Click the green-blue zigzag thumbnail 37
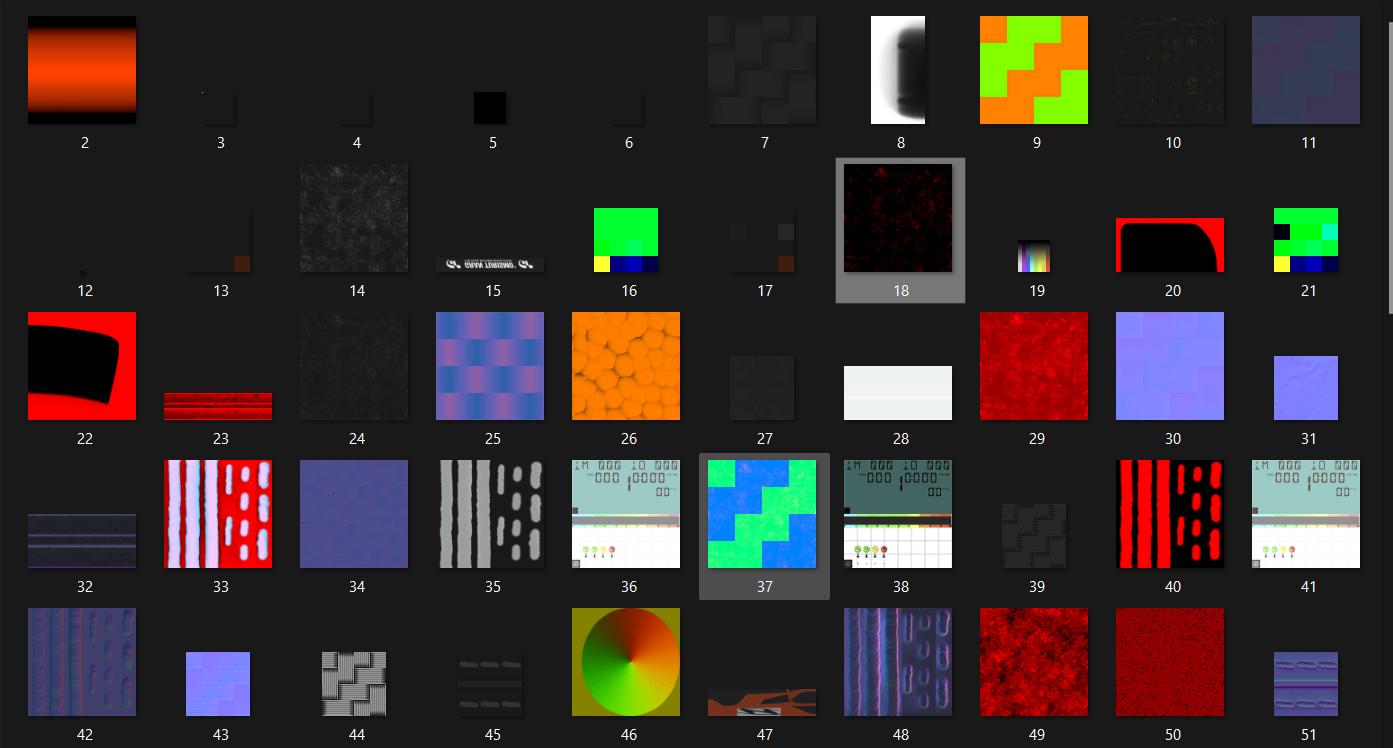The width and height of the screenshot is (1393, 748). coord(762,514)
